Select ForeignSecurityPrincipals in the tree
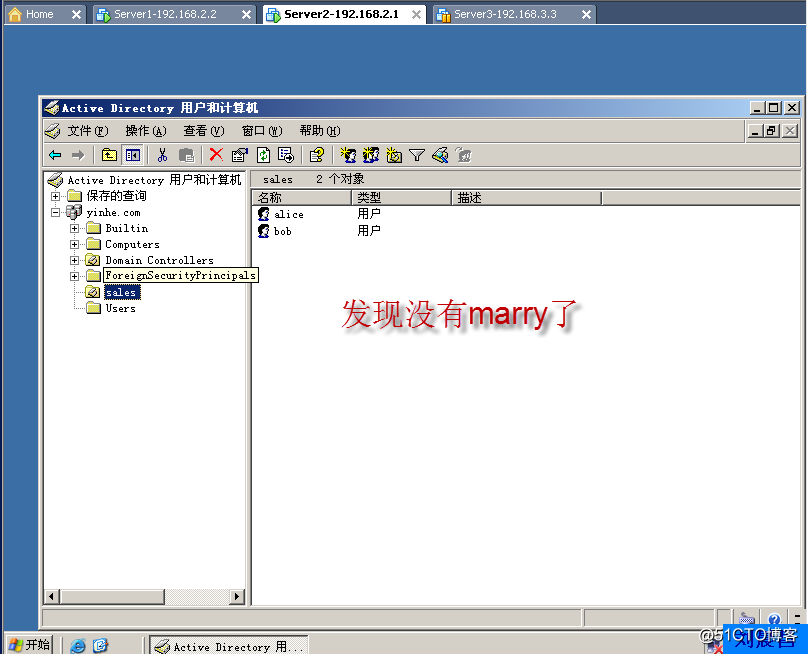 180,275
